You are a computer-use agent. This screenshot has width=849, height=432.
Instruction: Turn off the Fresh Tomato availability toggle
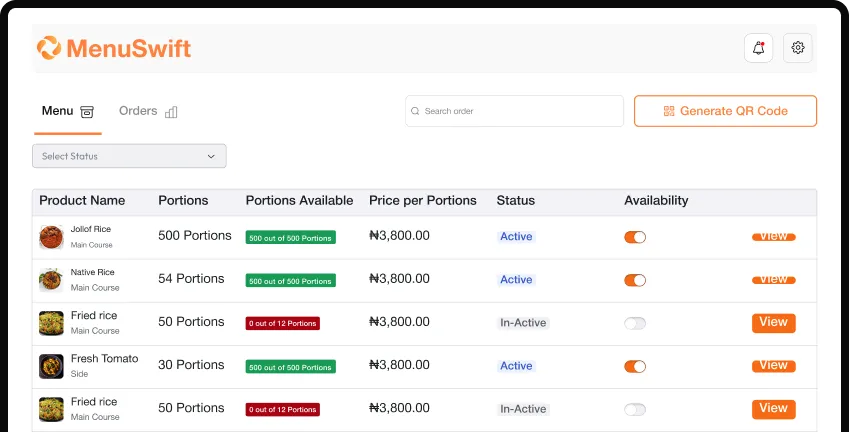tap(635, 366)
